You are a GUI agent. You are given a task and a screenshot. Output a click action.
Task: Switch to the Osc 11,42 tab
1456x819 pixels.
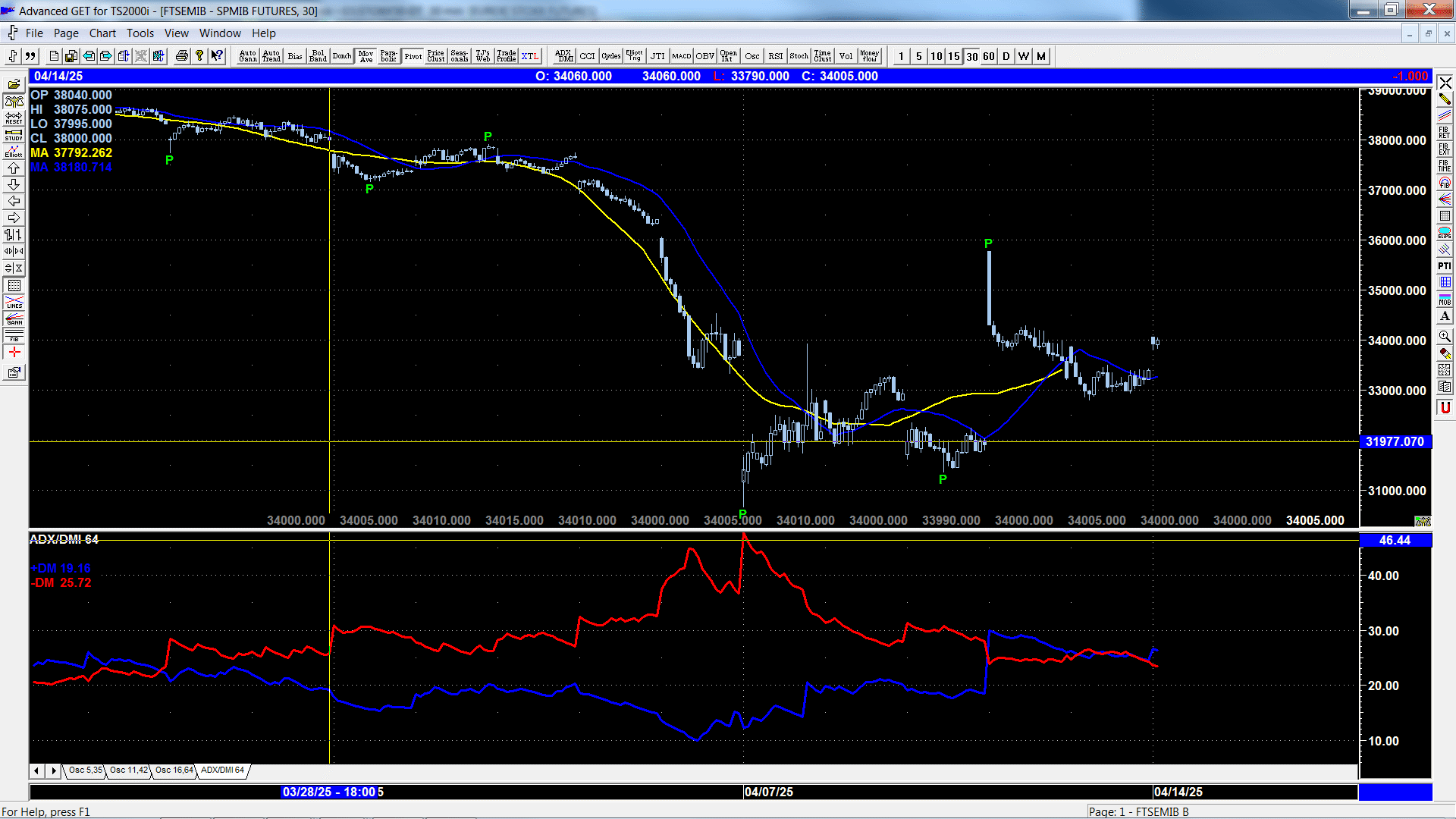[129, 770]
